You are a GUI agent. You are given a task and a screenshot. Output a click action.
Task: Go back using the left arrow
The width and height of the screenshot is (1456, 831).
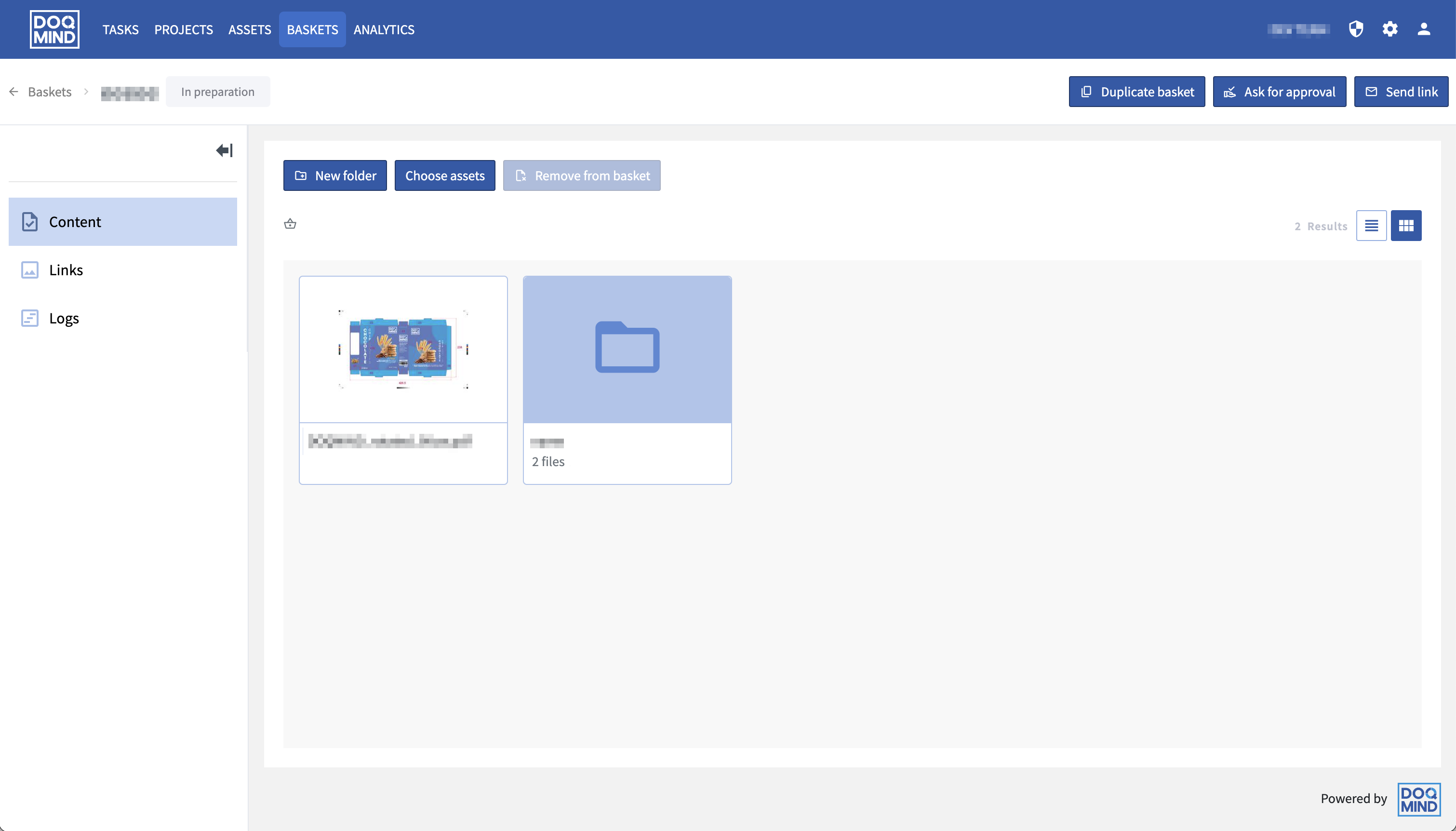[x=13, y=92]
